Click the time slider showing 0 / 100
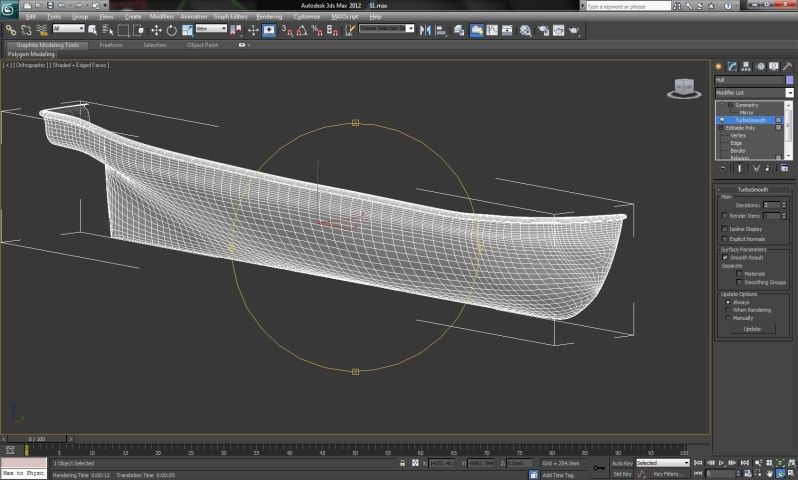Screen dimensions: 798x480 click(x=37, y=439)
